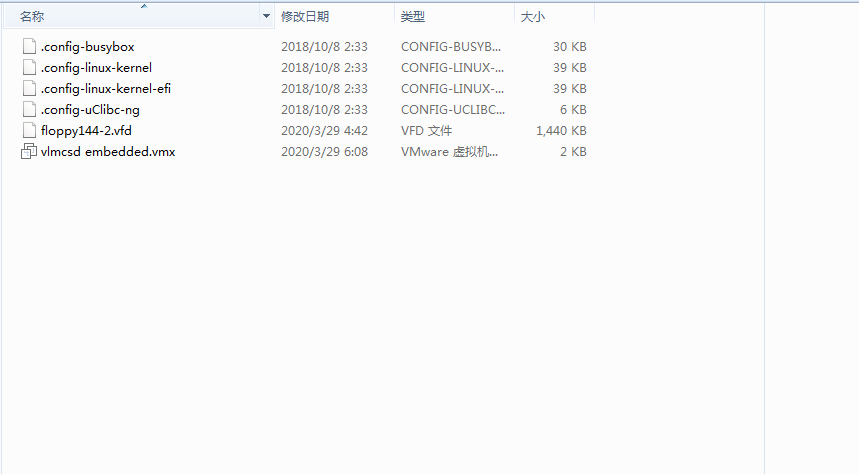
Task: Select the floppy144-2.vfd file icon
Action: coord(29,130)
